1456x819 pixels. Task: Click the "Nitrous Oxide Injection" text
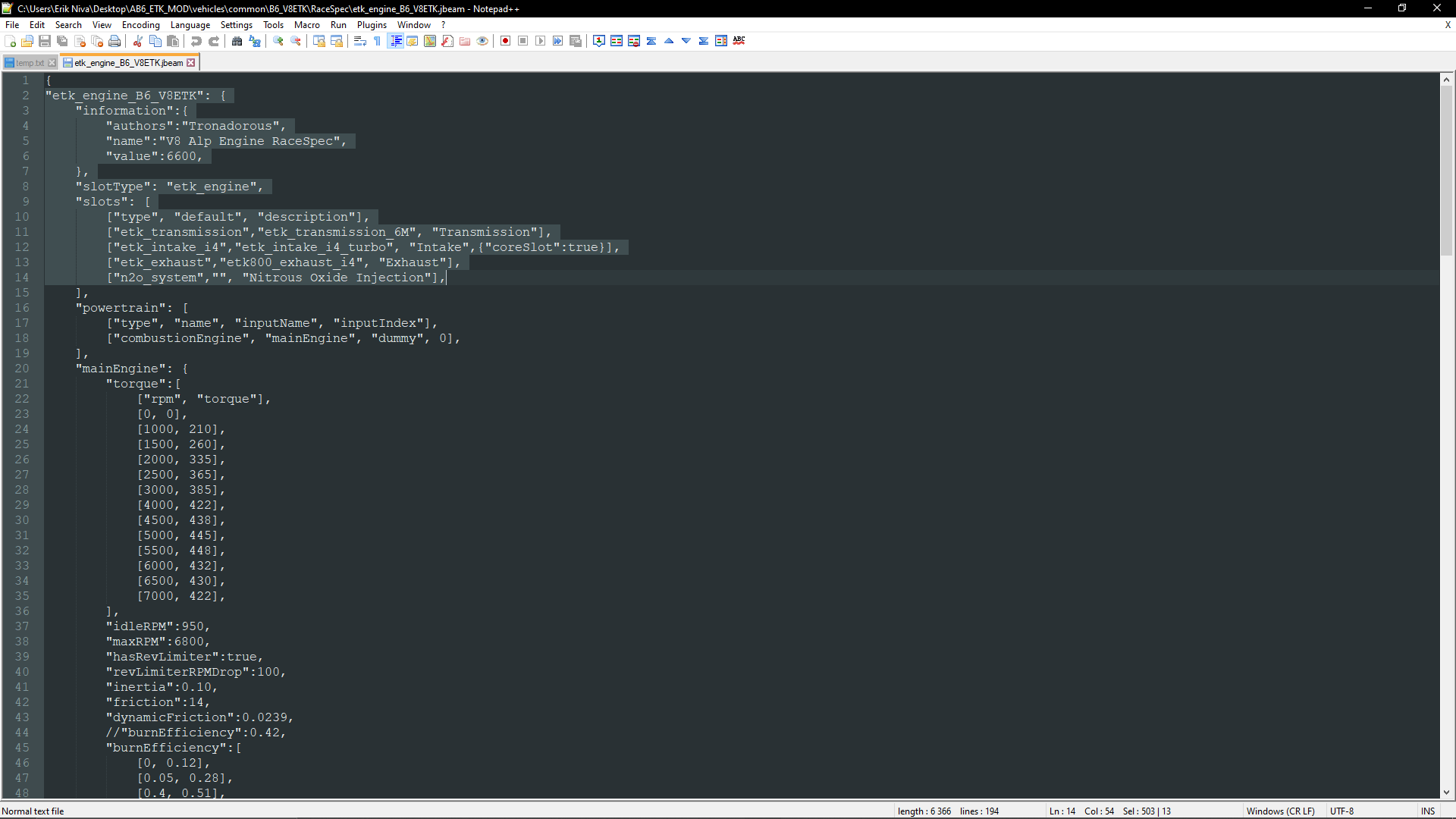coord(337,278)
